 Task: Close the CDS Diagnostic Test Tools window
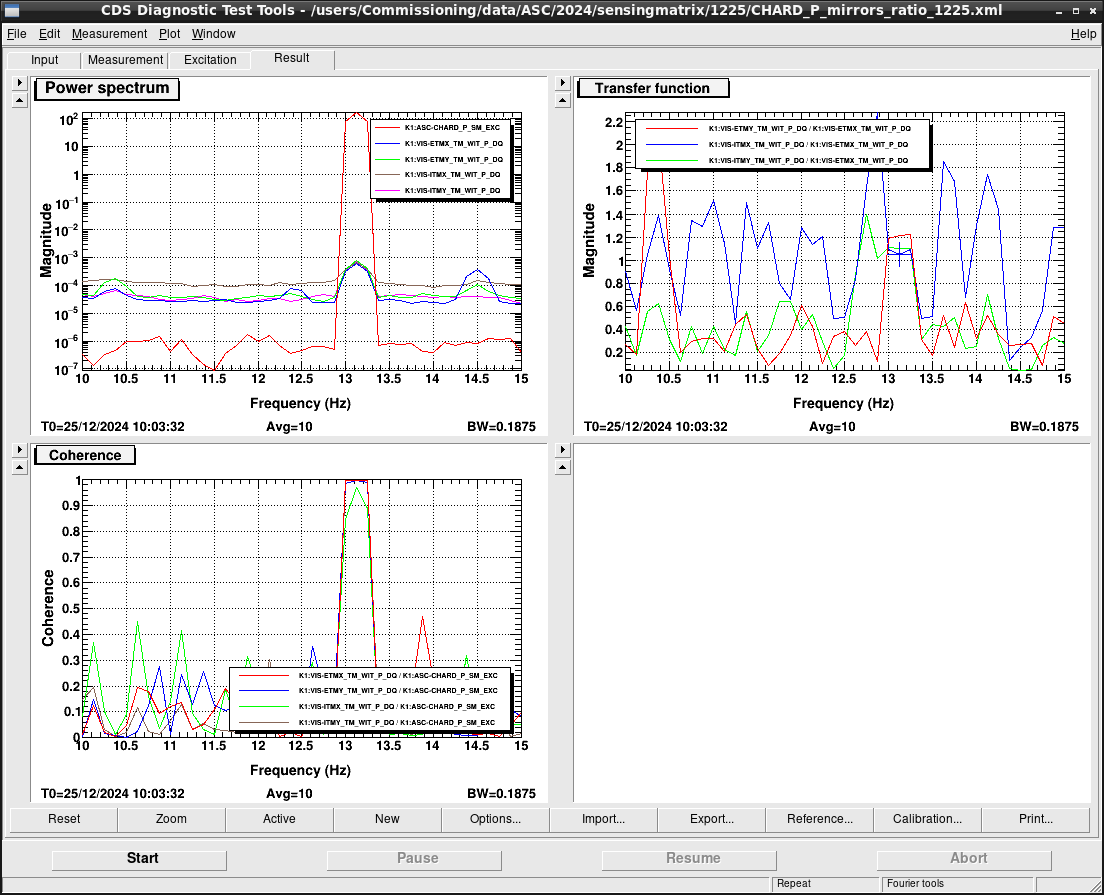pos(1091,11)
